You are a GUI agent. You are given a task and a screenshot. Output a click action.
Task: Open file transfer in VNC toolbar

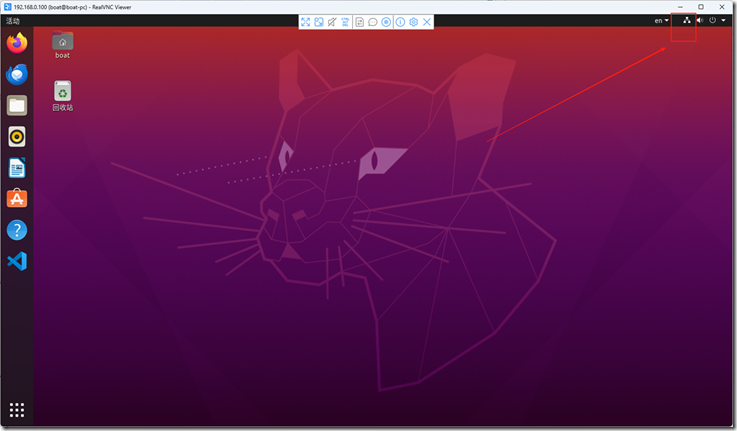point(360,22)
